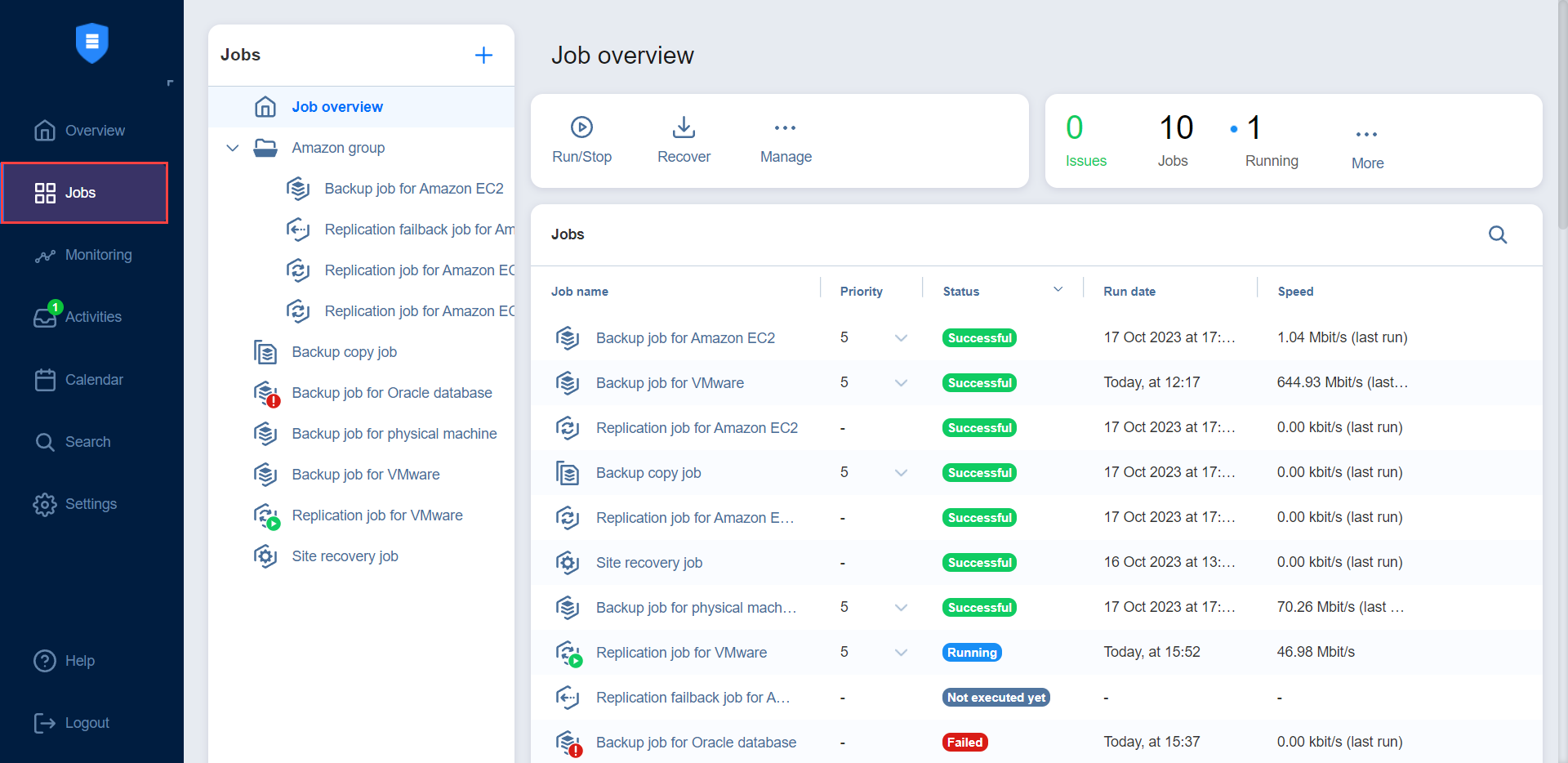Viewport: 1568px width, 763px height.
Task: Select Job overview in the Jobs tree
Action: pos(337,106)
